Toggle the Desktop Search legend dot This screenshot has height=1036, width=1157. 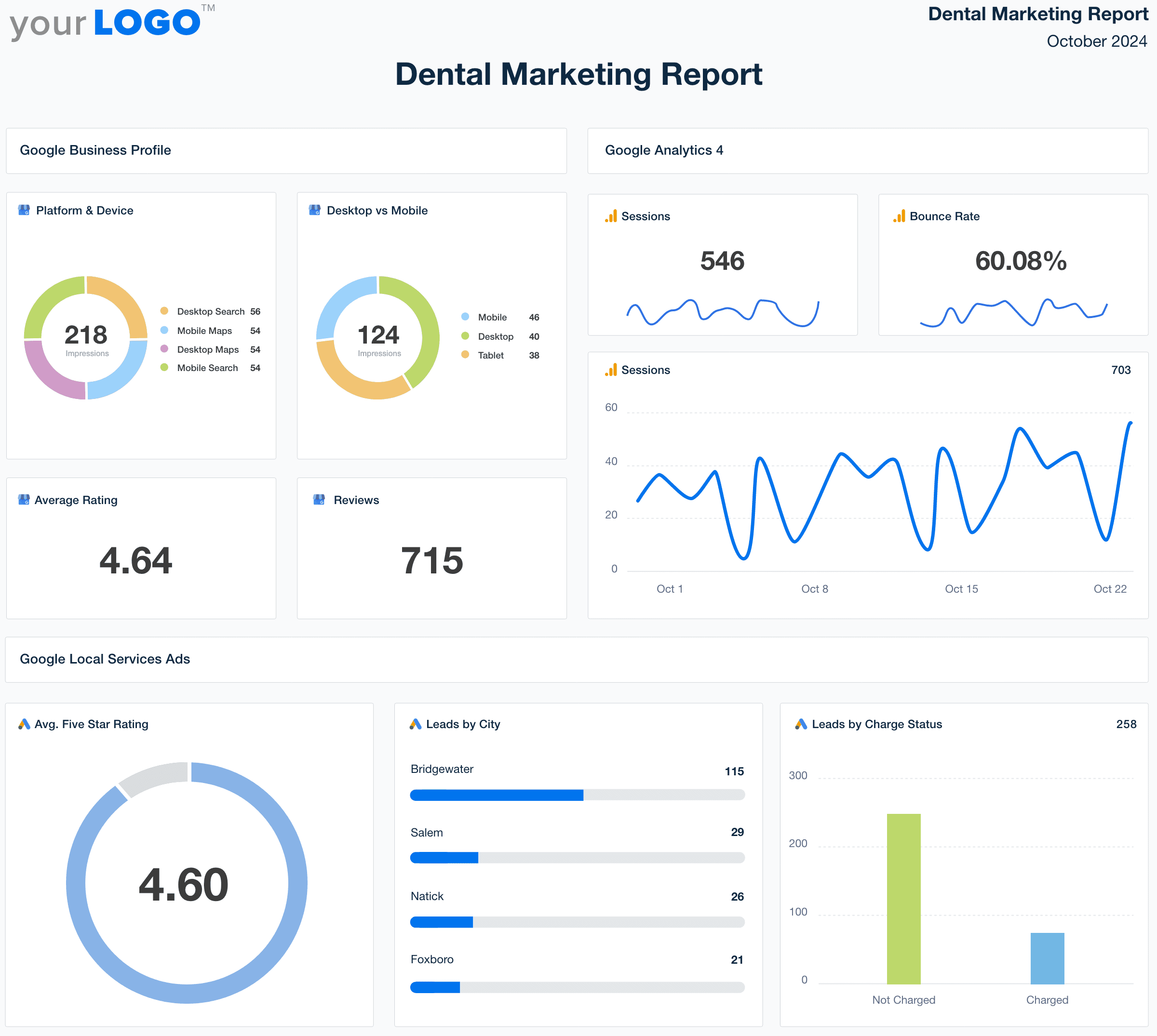click(x=164, y=311)
